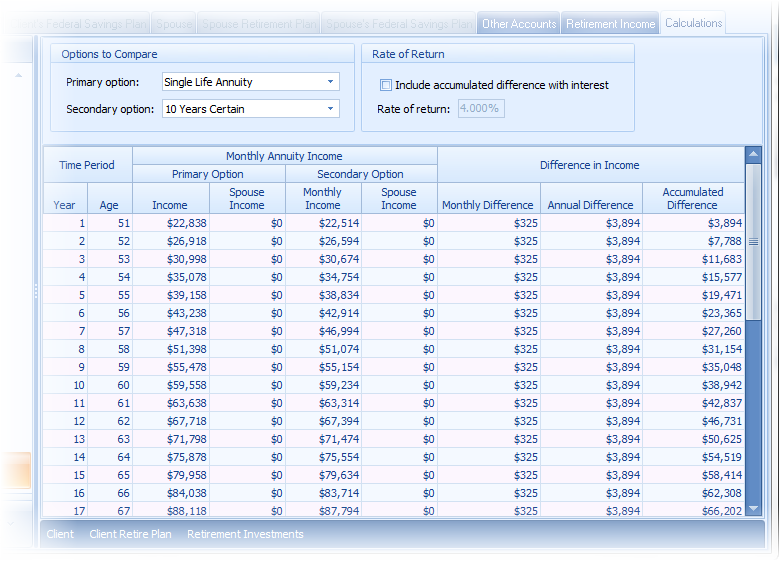Image resolution: width=779 pixels, height=561 pixels.
Task: Switch to the Retirement Income tab
Action: coord(609,24)
